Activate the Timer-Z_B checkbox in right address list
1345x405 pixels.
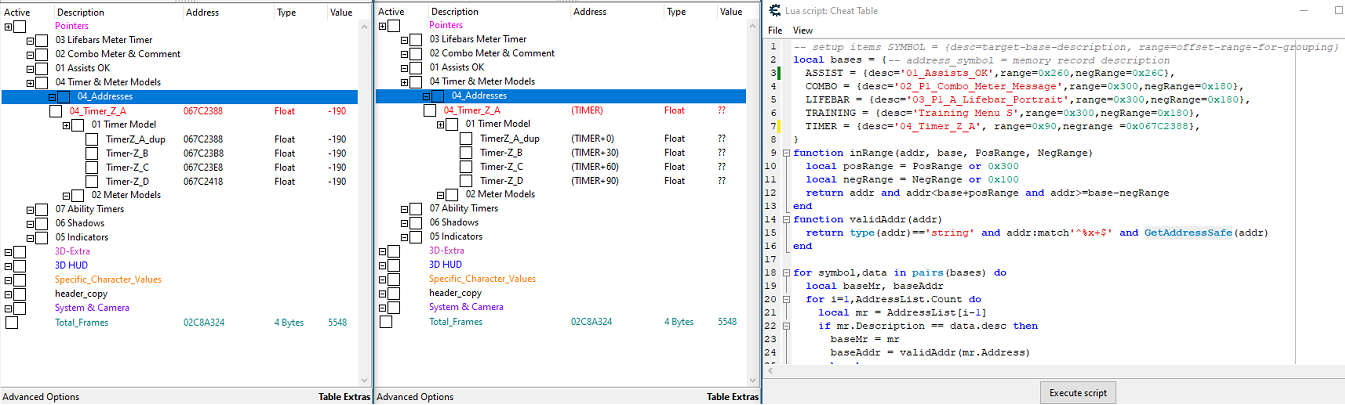point(466,152)
